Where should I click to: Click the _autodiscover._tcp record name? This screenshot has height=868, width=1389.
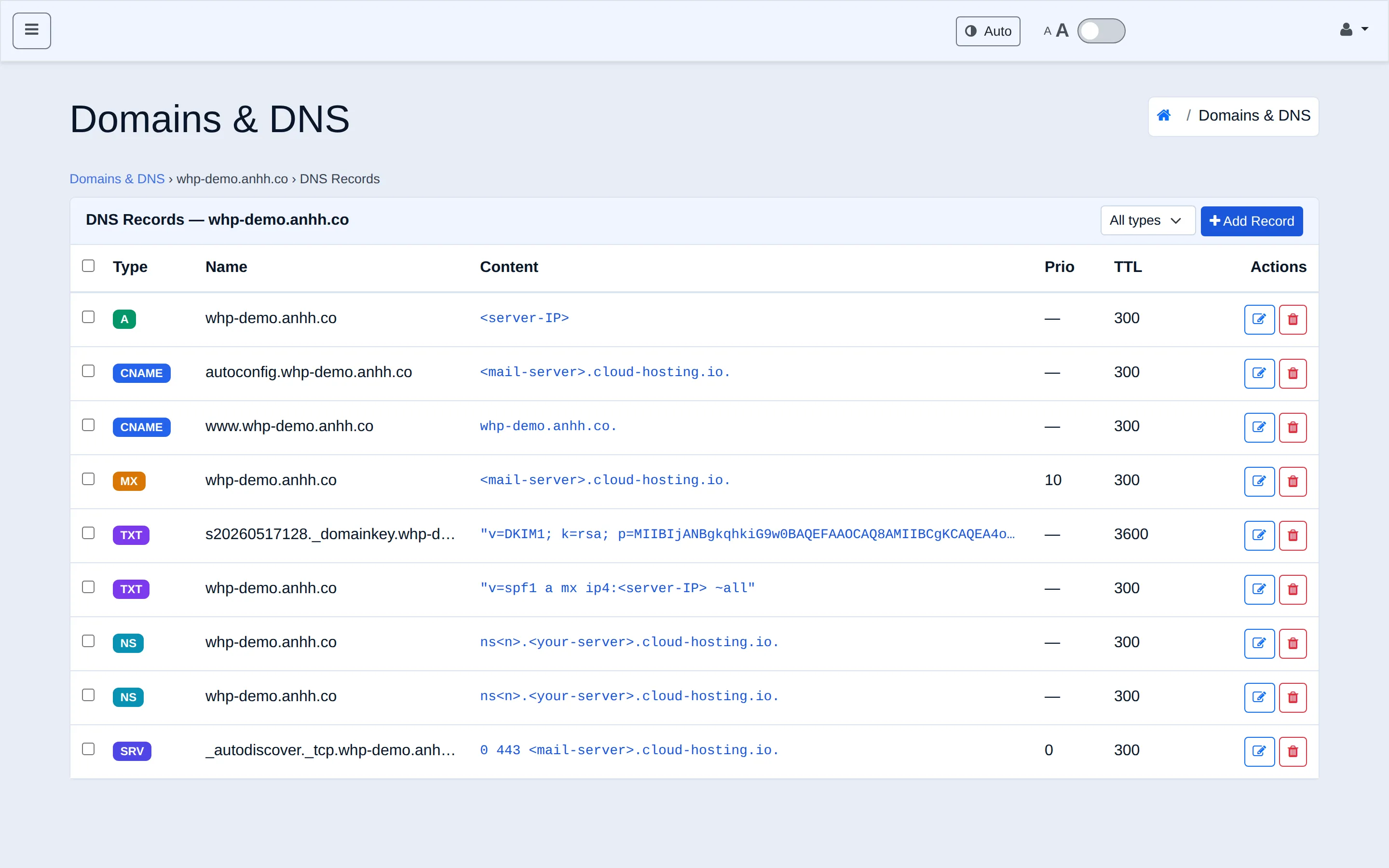tap(330, 750)
